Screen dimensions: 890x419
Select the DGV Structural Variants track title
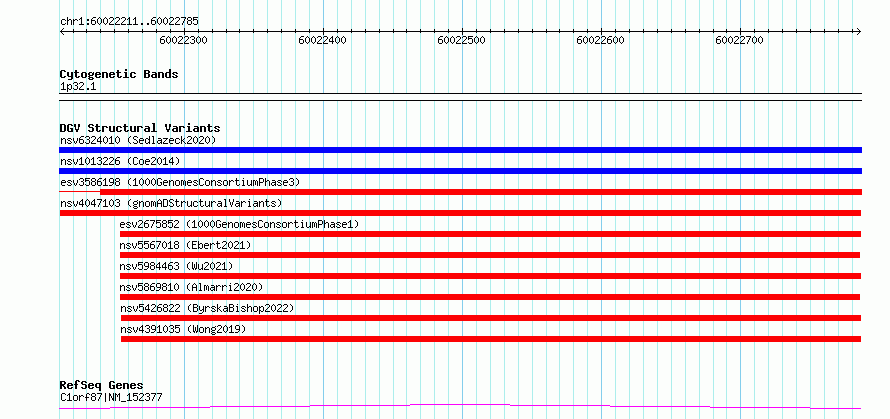[x=140, y=128]
